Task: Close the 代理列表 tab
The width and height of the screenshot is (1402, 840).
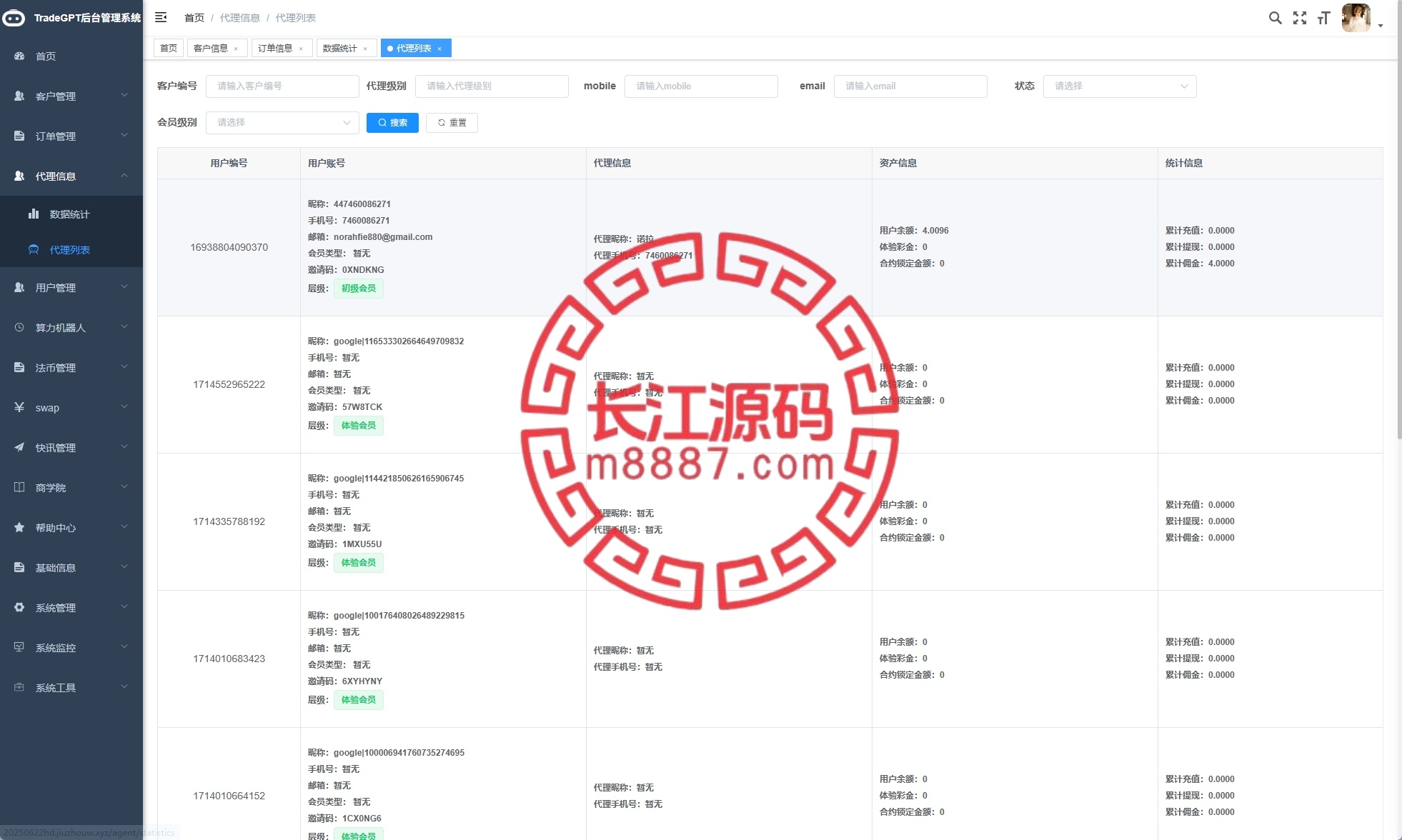Action: pyautogui.click(x=439, y=49)
